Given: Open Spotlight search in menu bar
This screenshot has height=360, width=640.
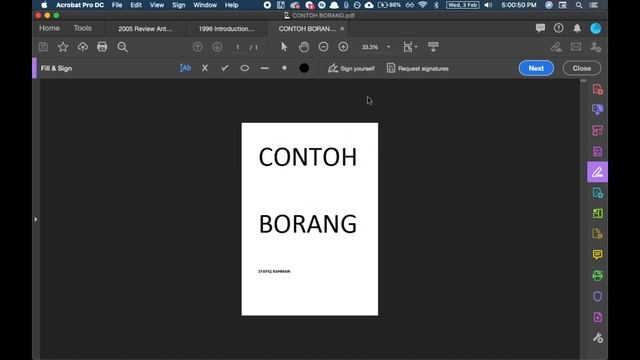Looking at the screenshot, I should pos(579,5).
